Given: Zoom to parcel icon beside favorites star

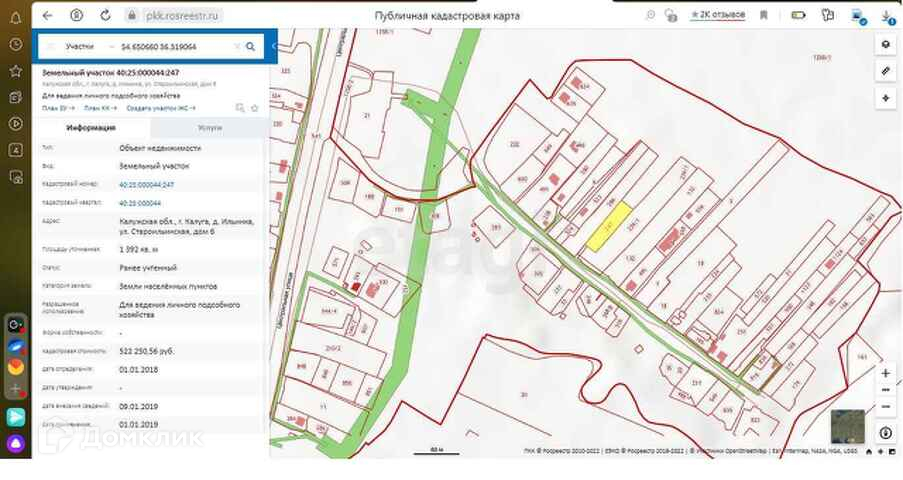Looking at the screenshot, I should [x=240, y=108].
